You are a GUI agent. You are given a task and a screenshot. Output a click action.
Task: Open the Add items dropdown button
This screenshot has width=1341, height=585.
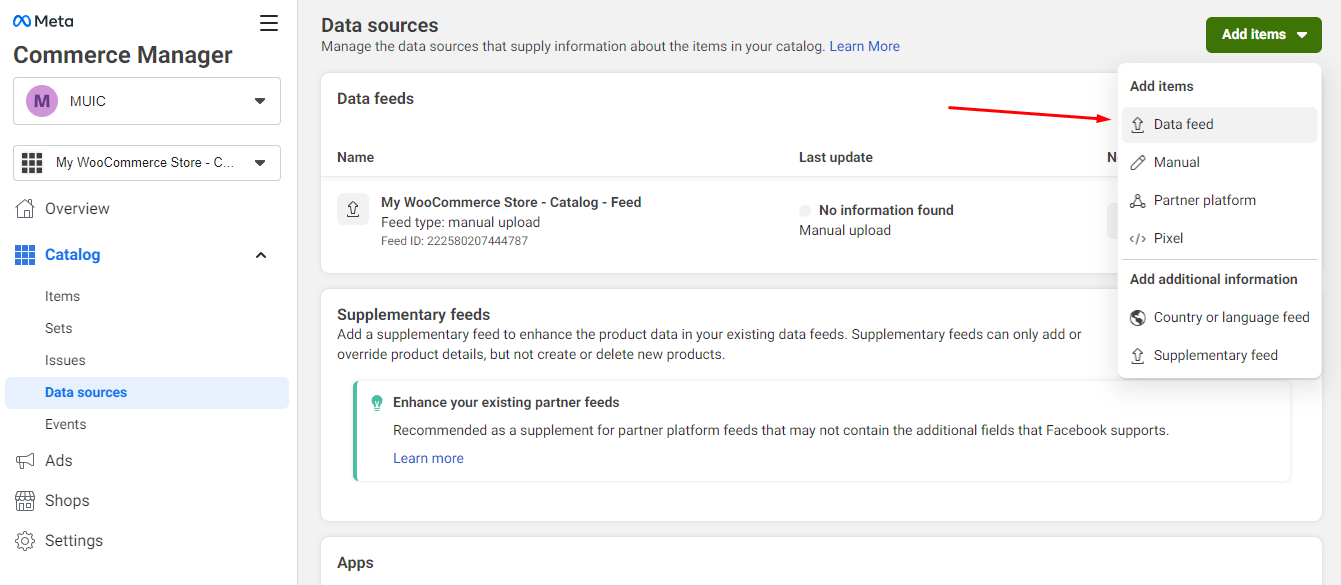tap(1264, 35)
